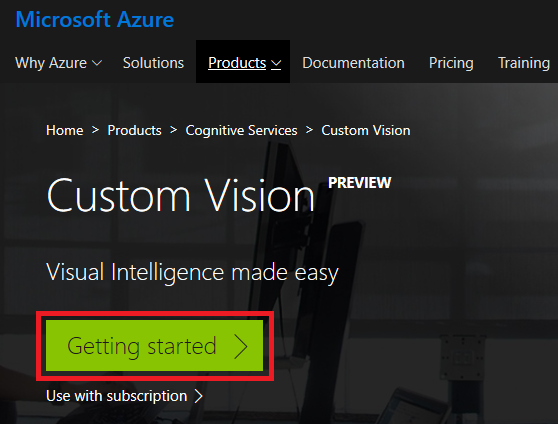Go to Solutions in the navigation bar

click(153, 63)
